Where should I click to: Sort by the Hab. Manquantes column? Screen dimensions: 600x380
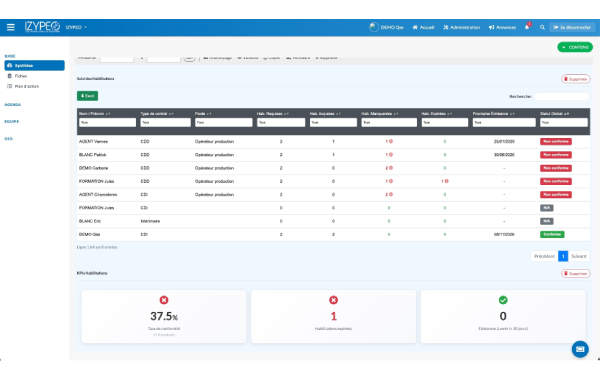(x=380, y=114)
